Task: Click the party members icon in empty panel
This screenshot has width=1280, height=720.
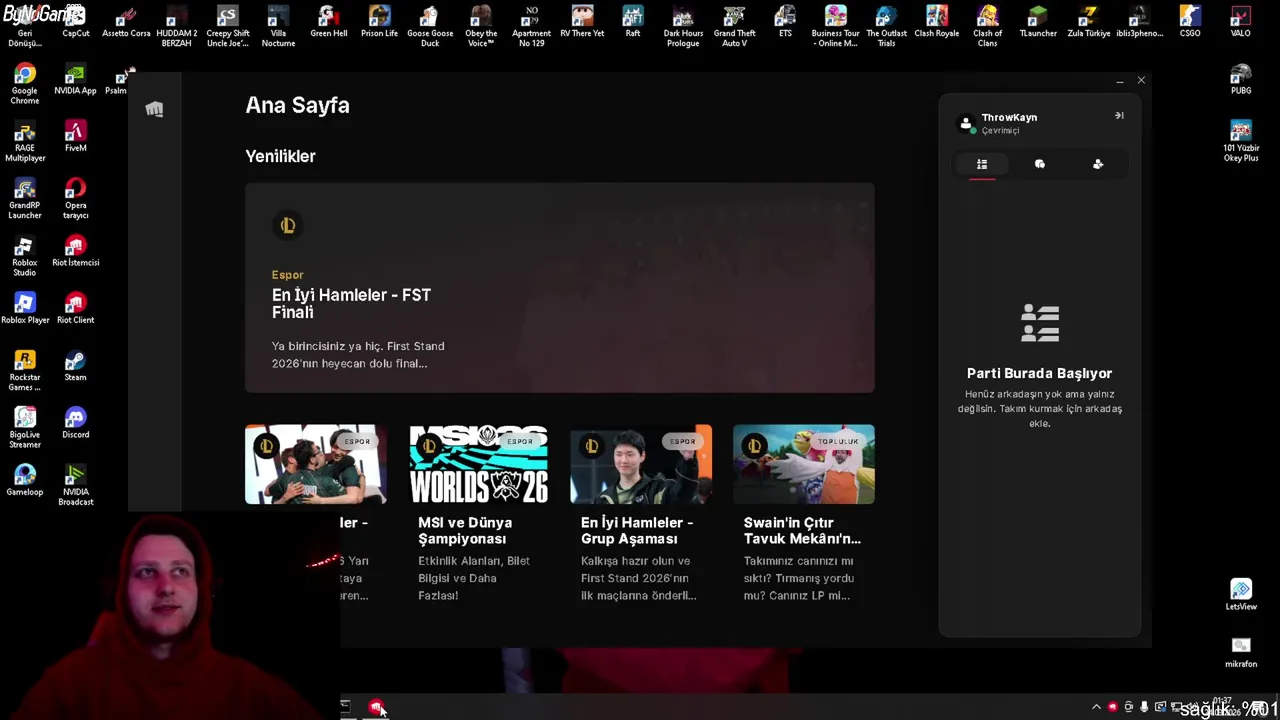Action: pos(1040,323)
